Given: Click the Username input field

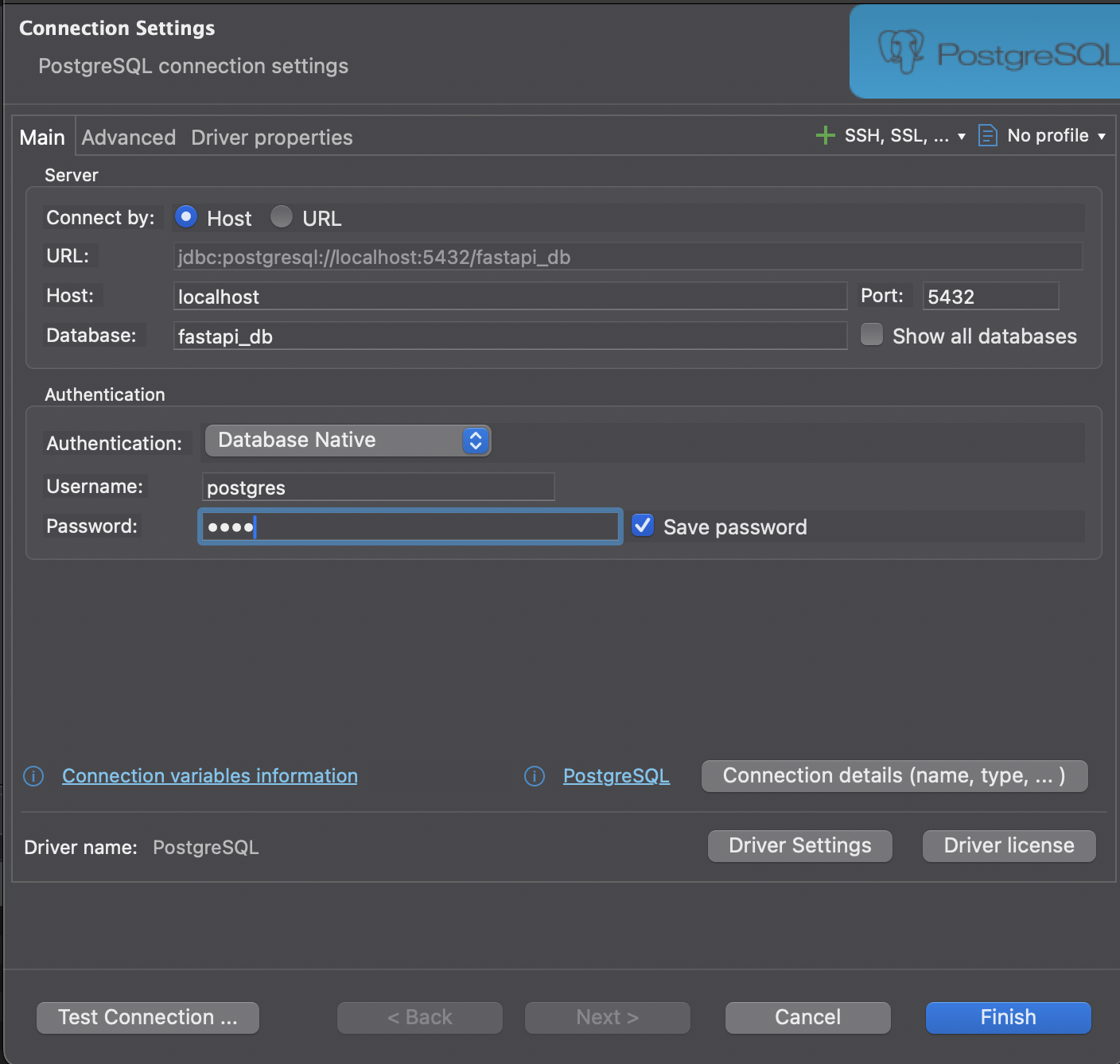Looking at the screenshot, I should click(379, 487).
